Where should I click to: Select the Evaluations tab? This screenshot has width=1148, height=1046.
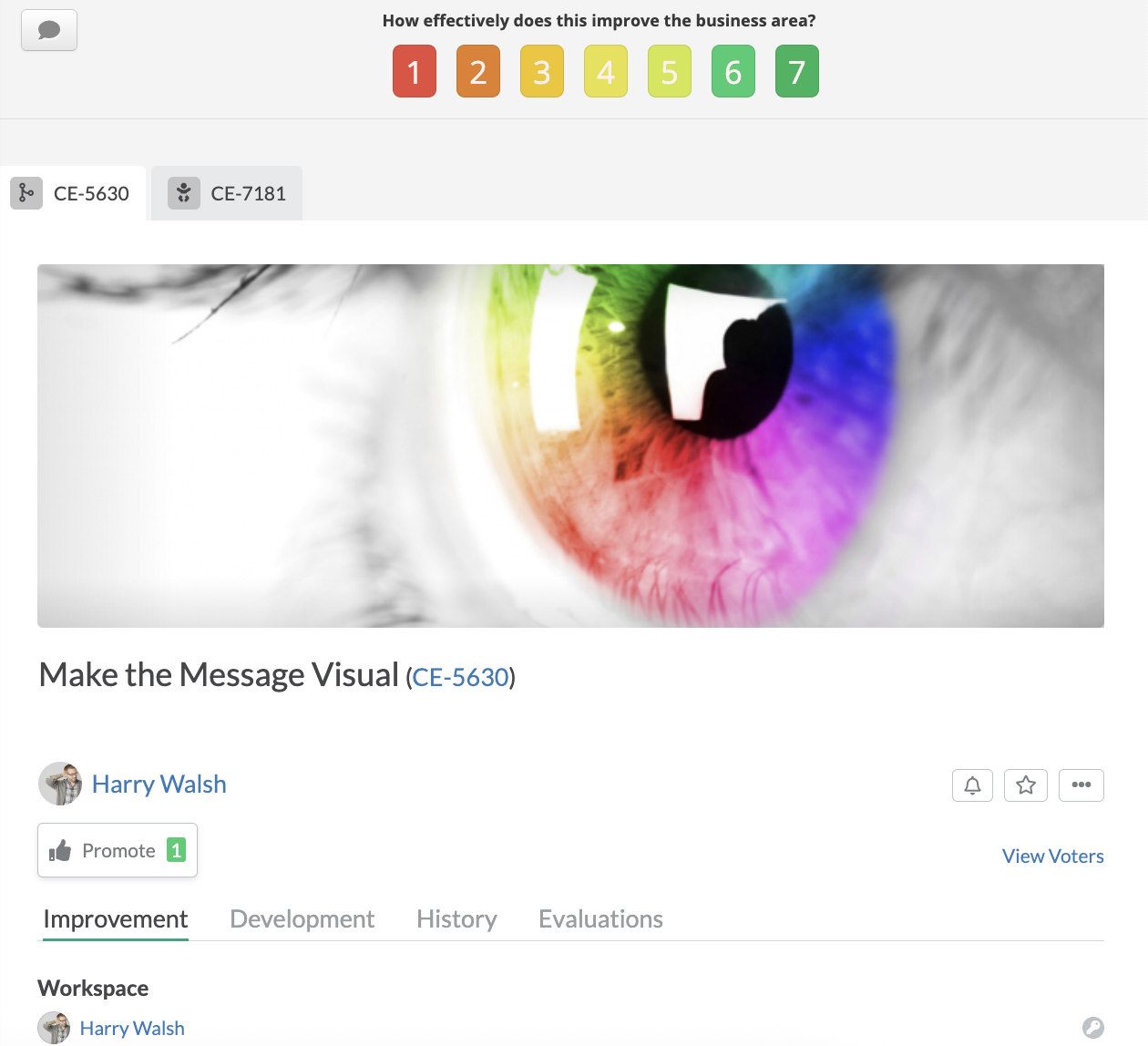click(601, 919)
